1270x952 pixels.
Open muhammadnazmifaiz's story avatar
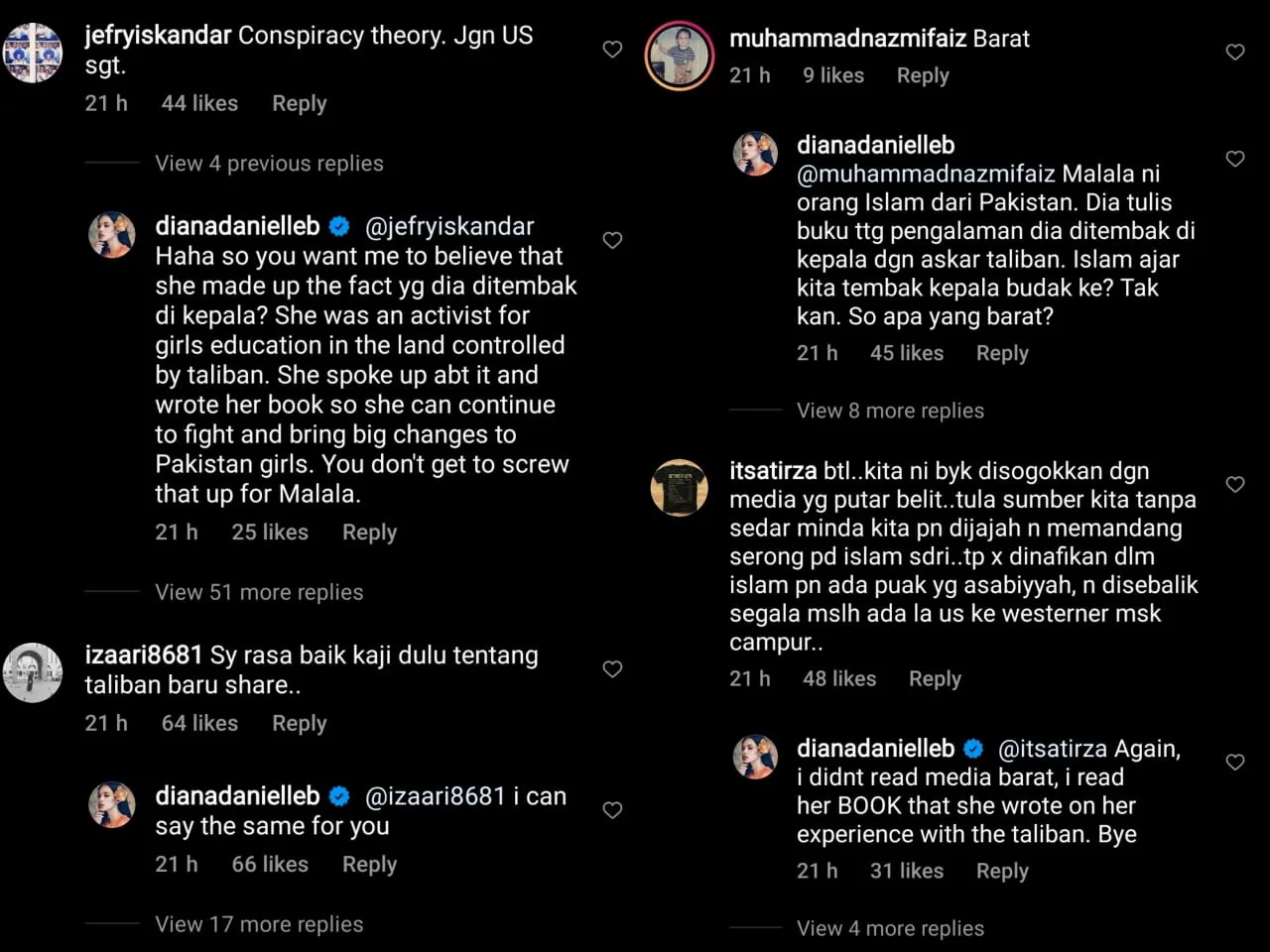[680, 56]
